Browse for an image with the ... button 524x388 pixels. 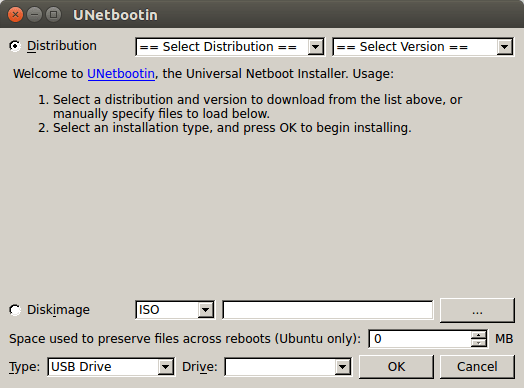click(x=477, y=310)
